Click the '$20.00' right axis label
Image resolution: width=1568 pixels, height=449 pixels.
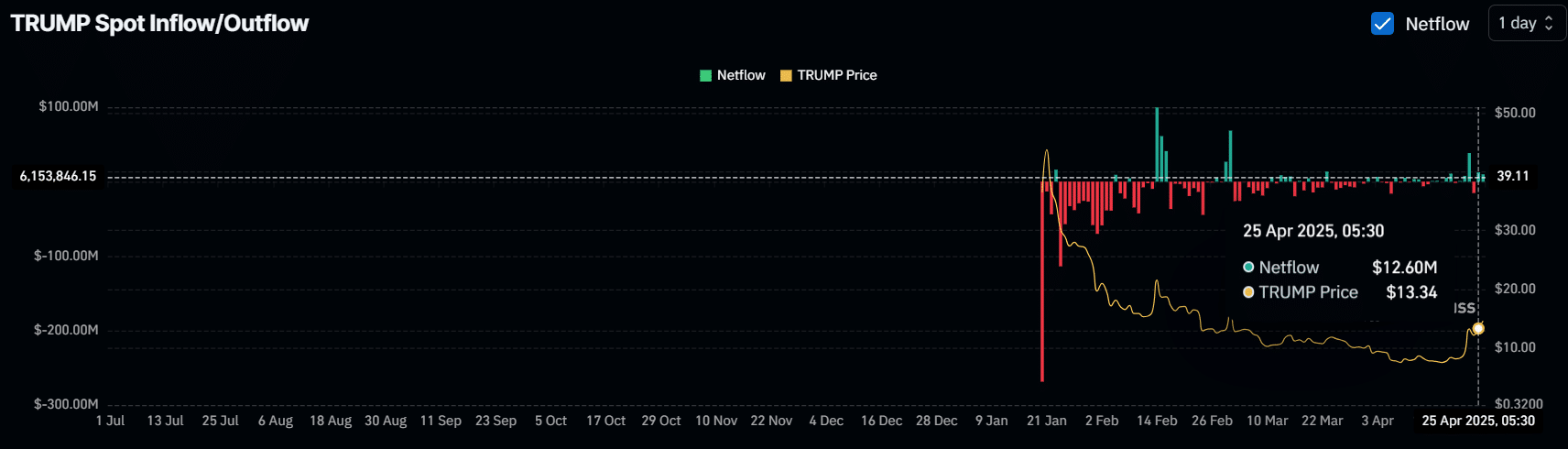tap(1515, 289)
